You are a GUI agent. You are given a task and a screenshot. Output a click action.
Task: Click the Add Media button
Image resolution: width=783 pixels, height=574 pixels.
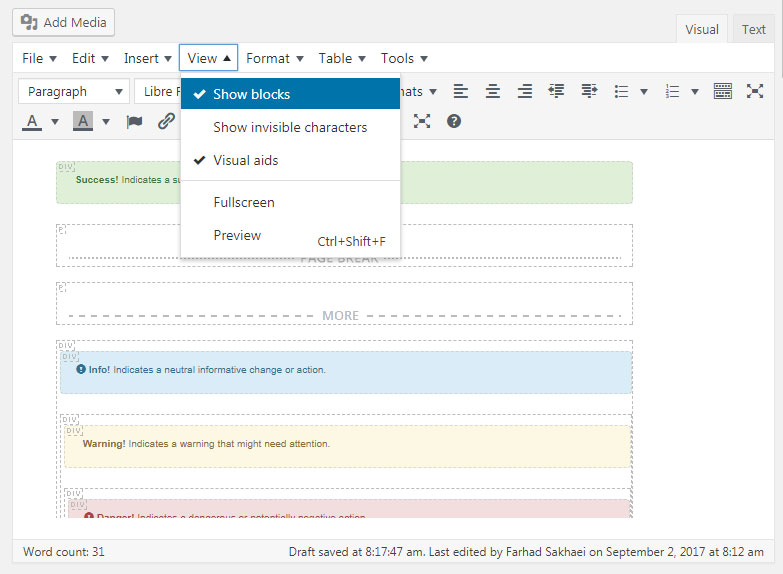click(63, 22)
